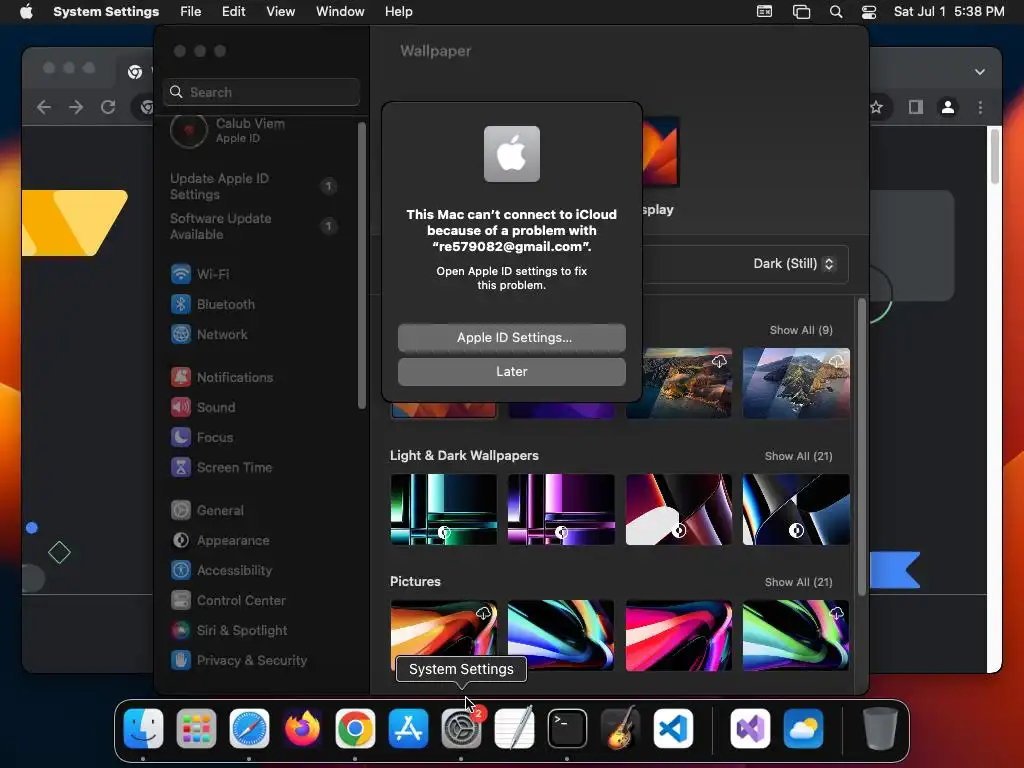Viewport: 1024px width, 768px height.
Task: Open Software Update Available item
Action: point(253,227)
